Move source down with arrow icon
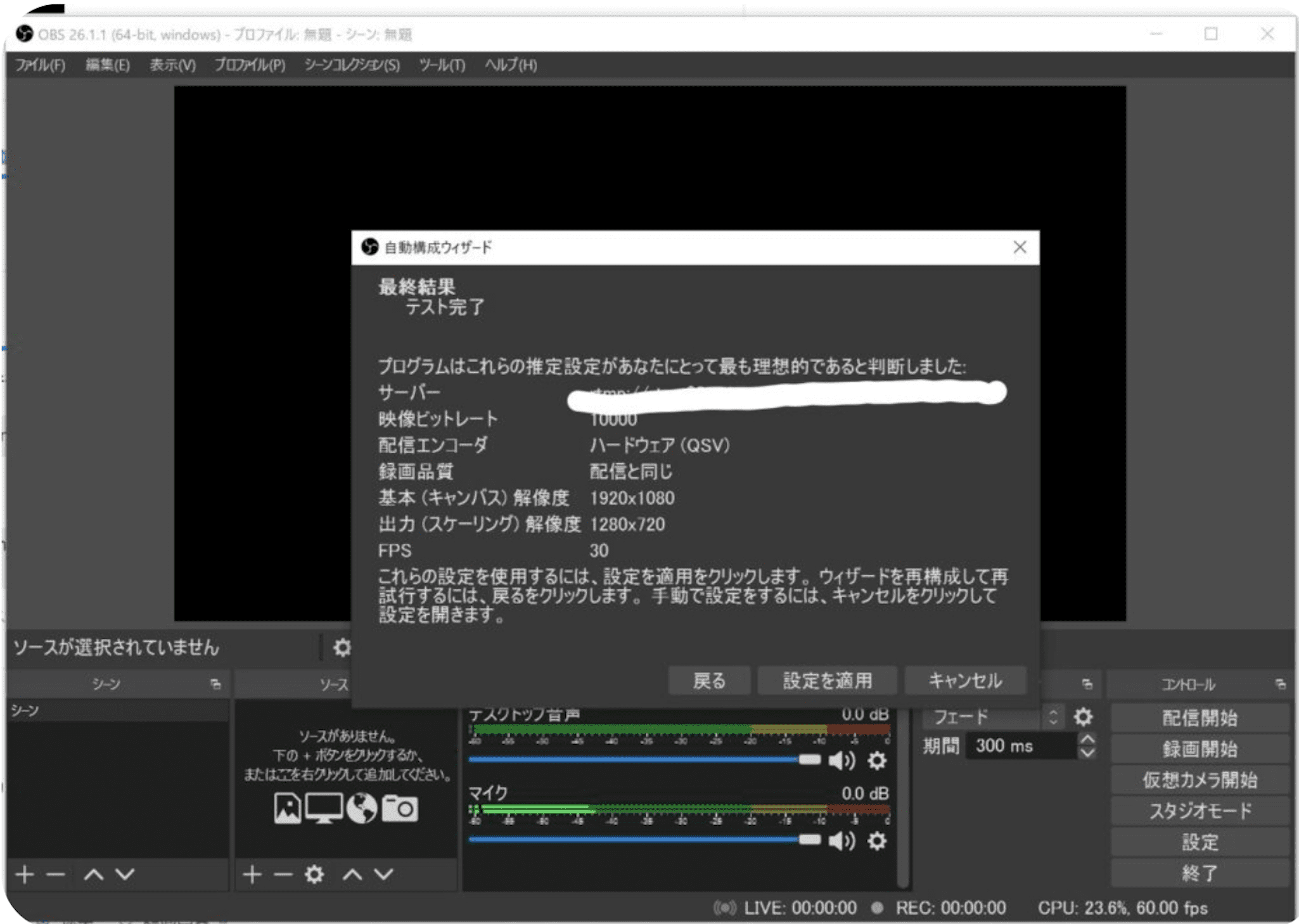Image resolution: width=1299 pixels, height=924 pixels. 383,875
